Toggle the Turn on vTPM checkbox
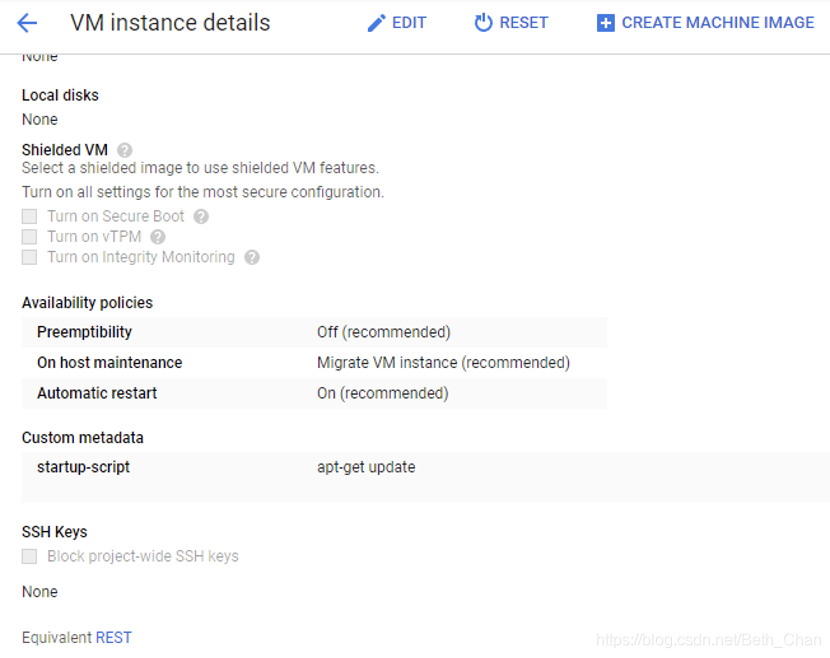Screen dimensions: 830x658 click(29, 237)
